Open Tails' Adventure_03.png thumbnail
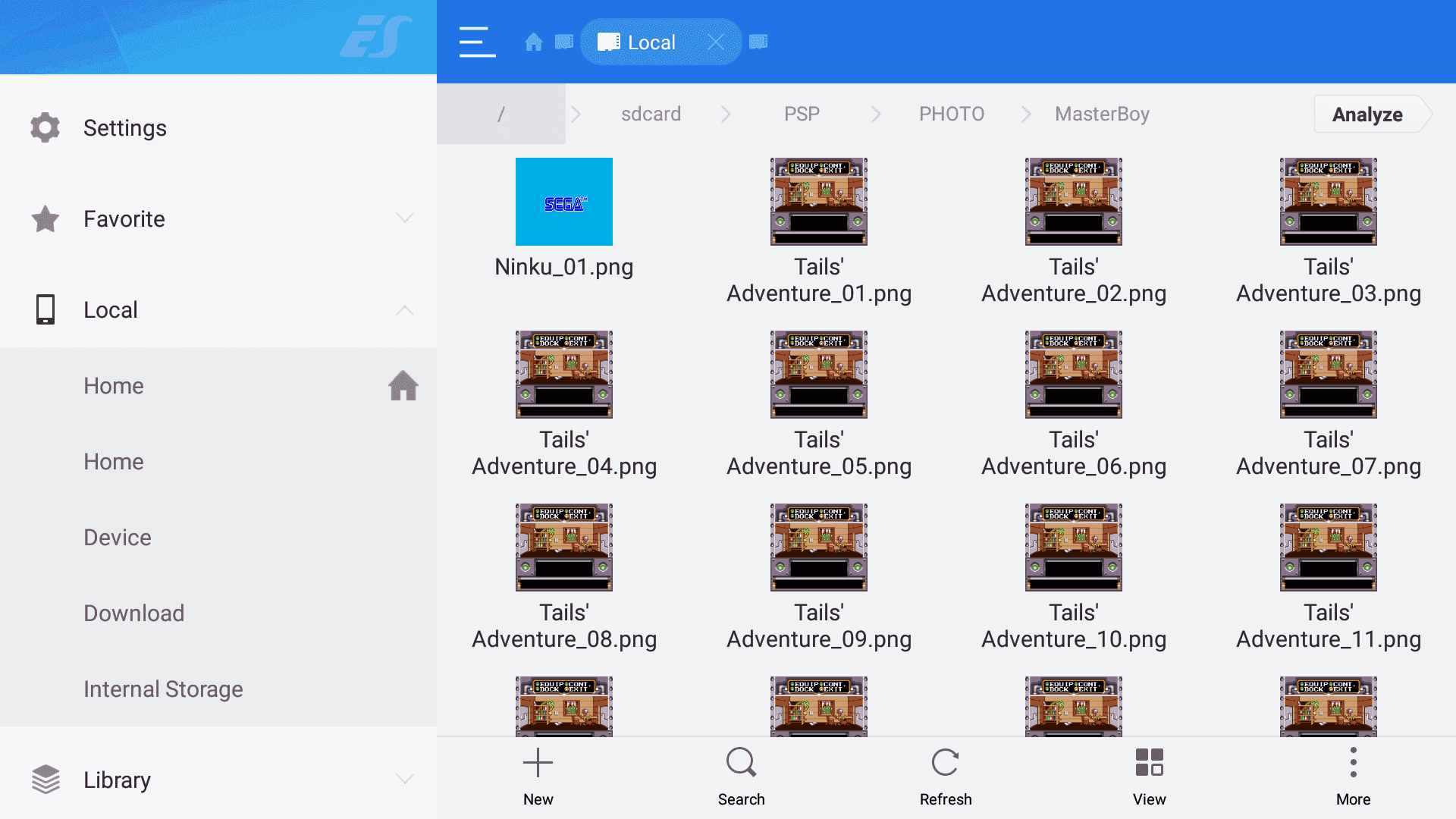 (1329, 202)
